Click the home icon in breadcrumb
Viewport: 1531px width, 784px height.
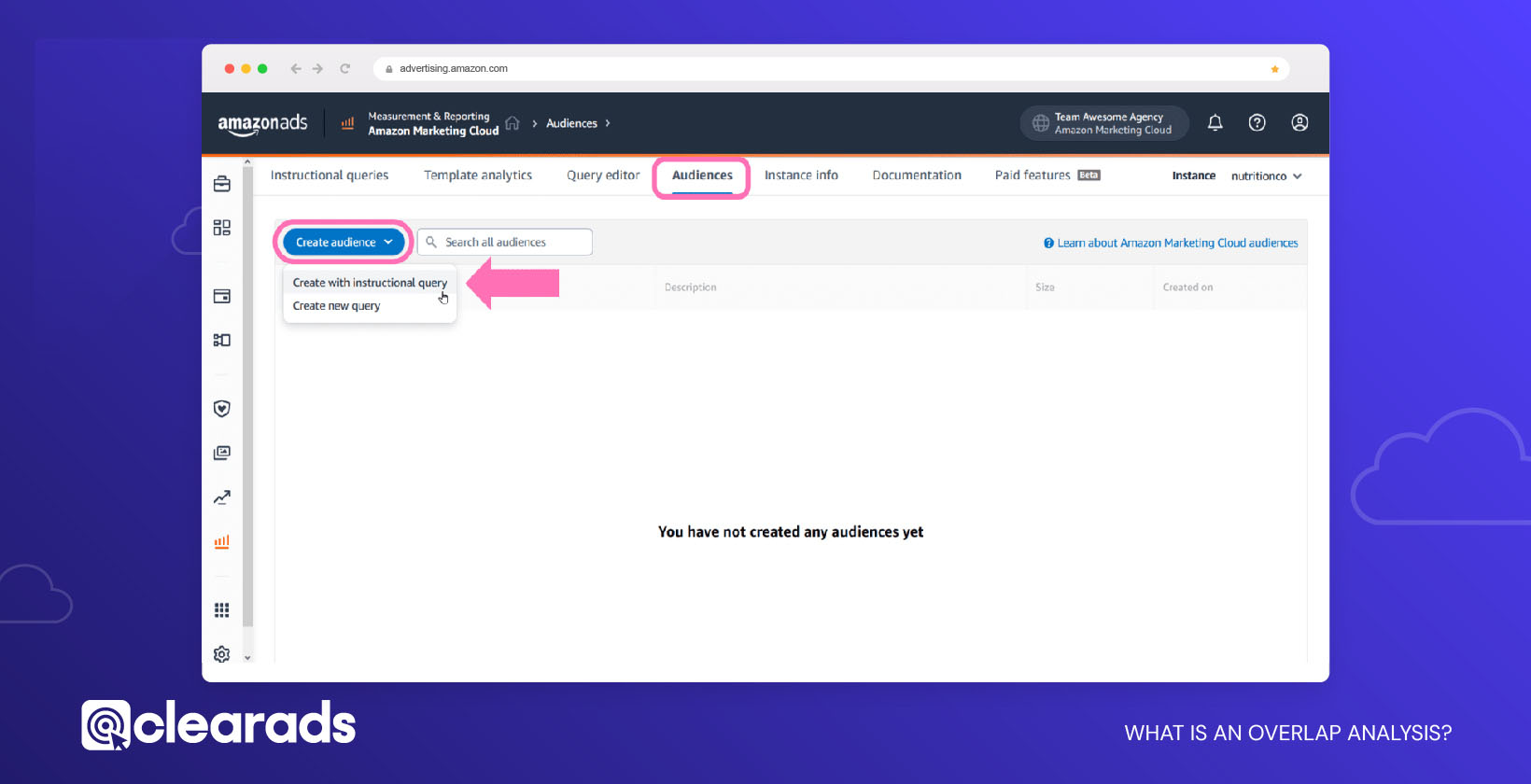click(x=513, y=123)
